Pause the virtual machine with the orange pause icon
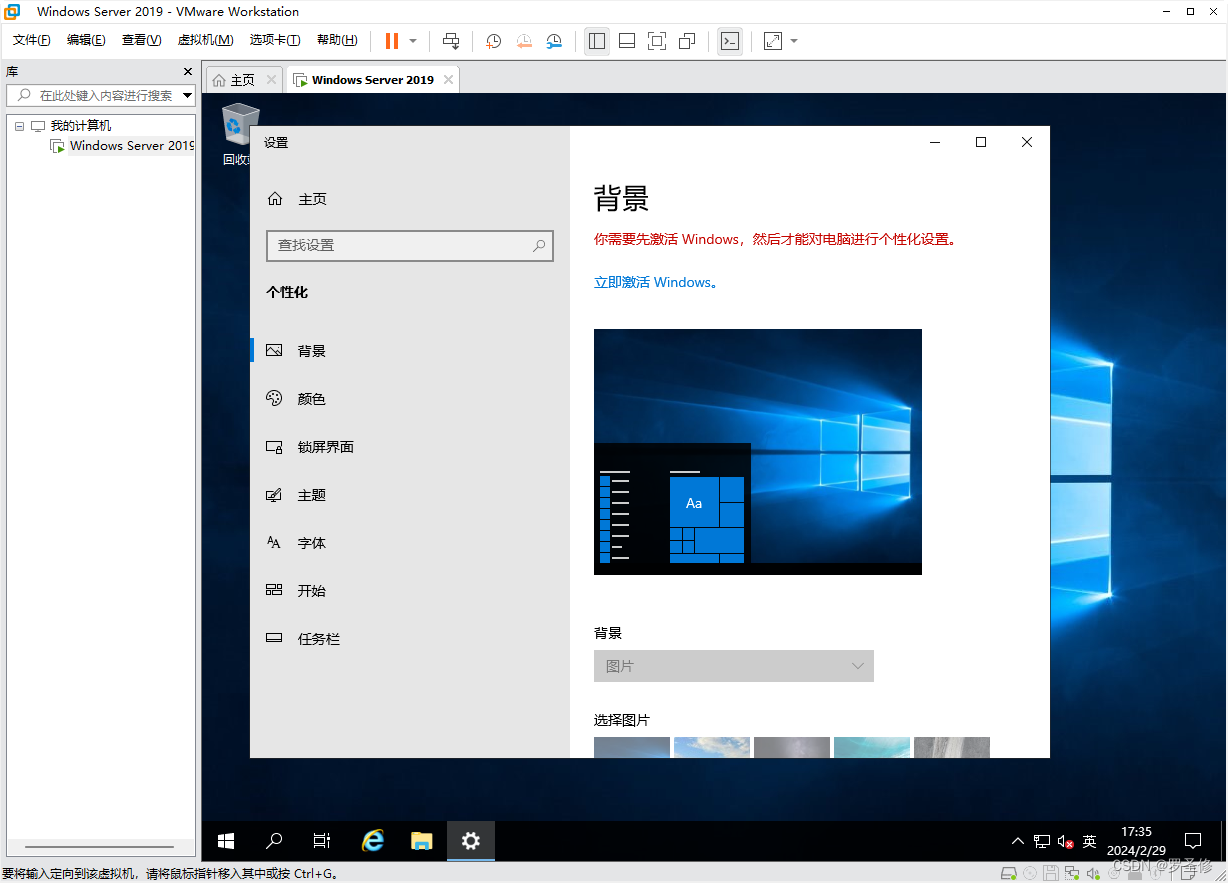 pos(392,41)
